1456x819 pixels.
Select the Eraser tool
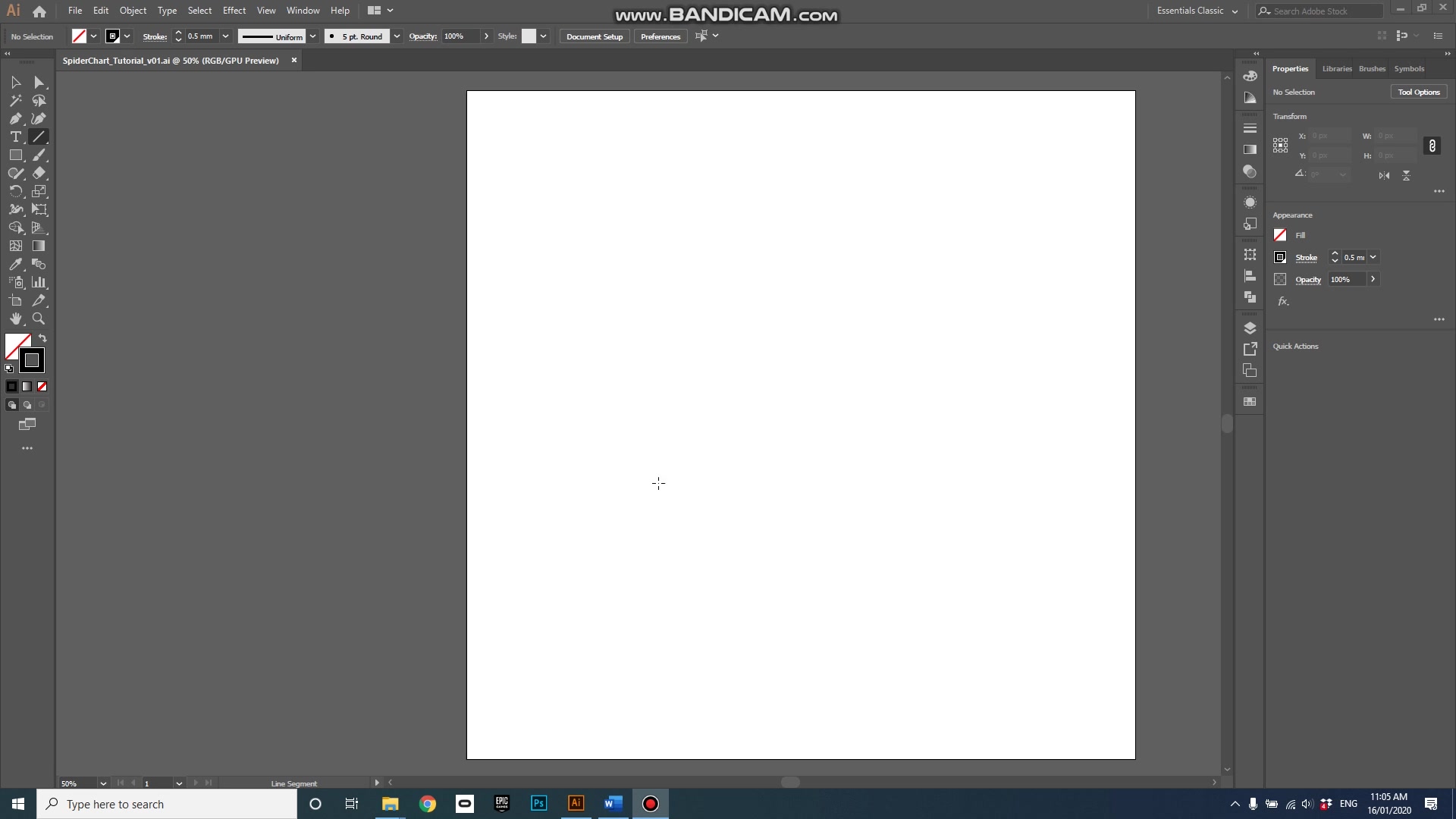[39, 173]
